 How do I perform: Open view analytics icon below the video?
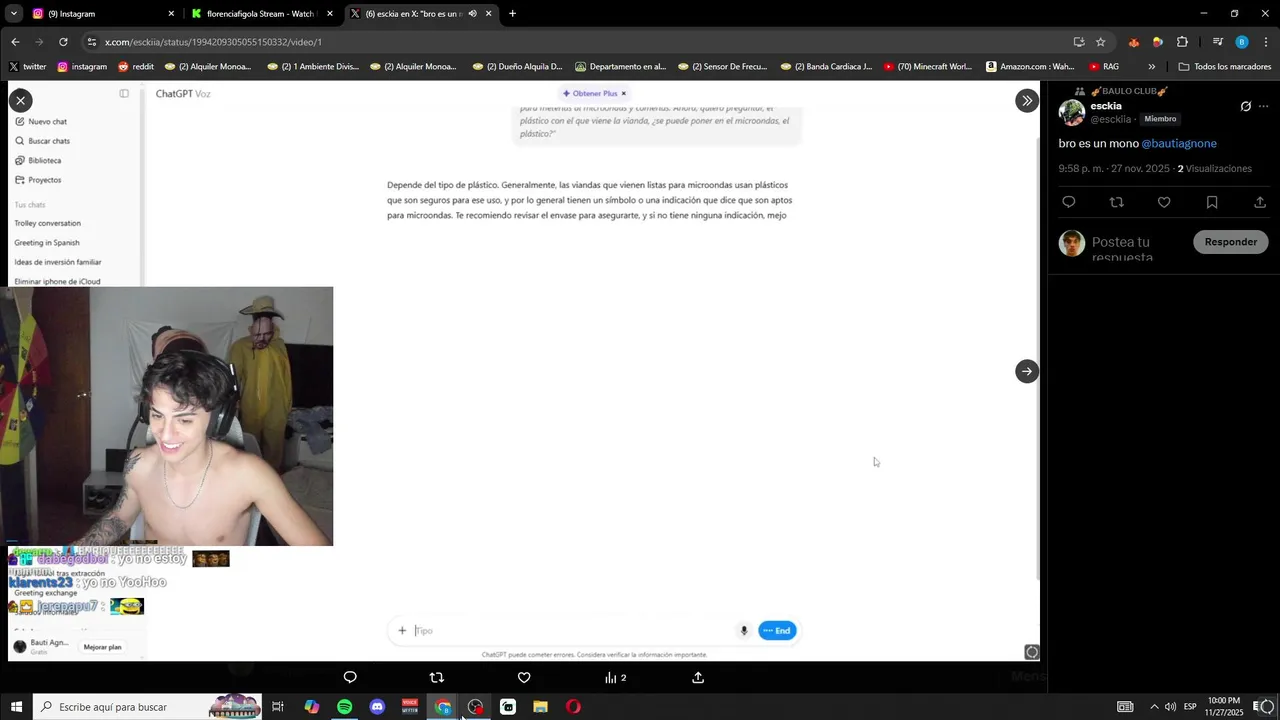[616, 677]
